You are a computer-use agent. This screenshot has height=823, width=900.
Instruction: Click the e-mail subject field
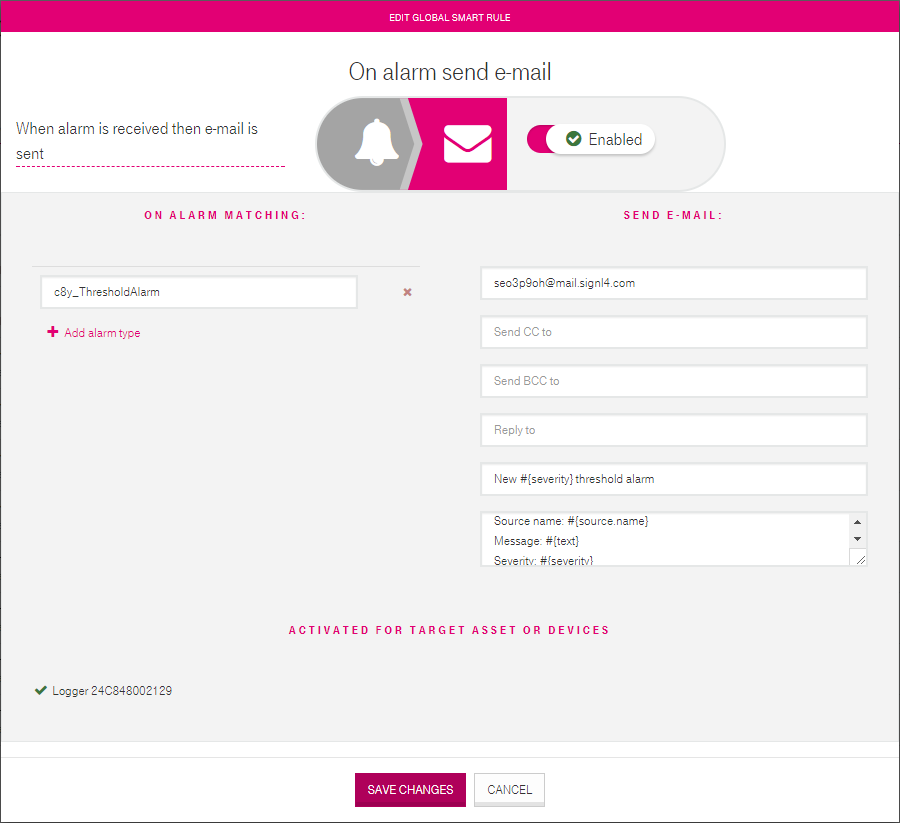[673, 479]
